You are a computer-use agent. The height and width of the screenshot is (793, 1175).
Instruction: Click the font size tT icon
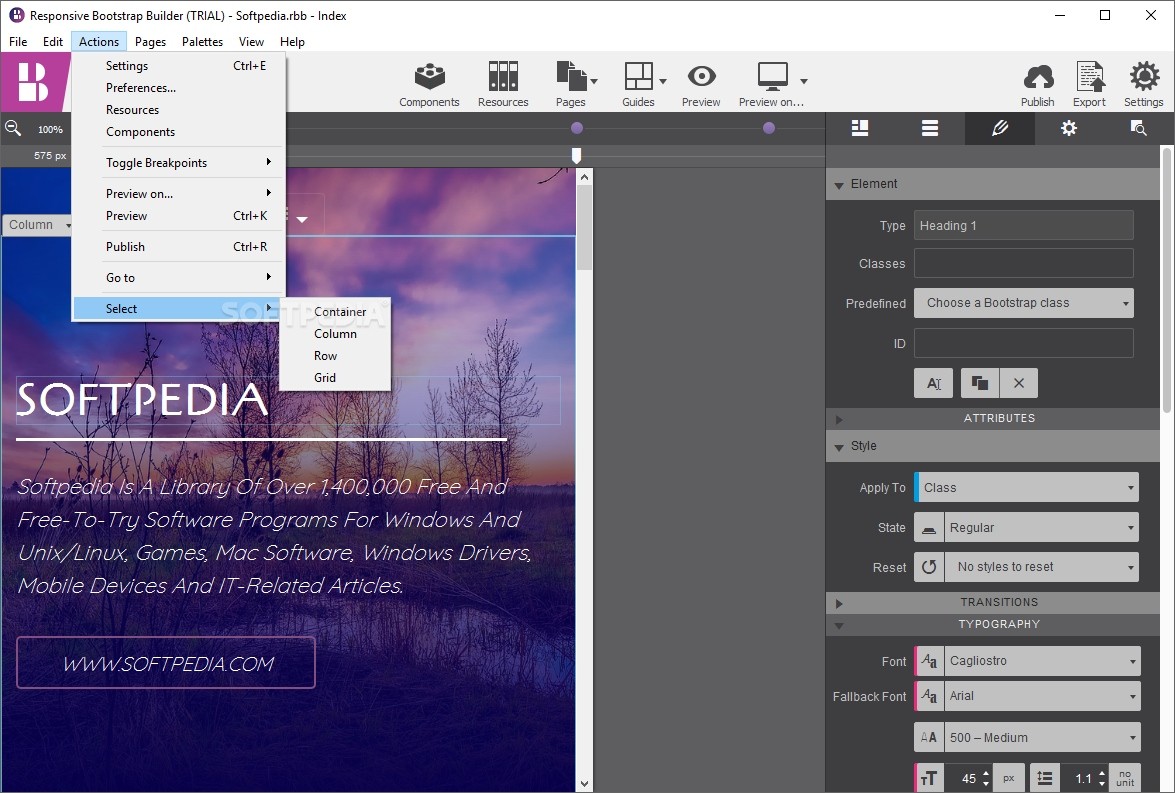click(x=929, y=778)
